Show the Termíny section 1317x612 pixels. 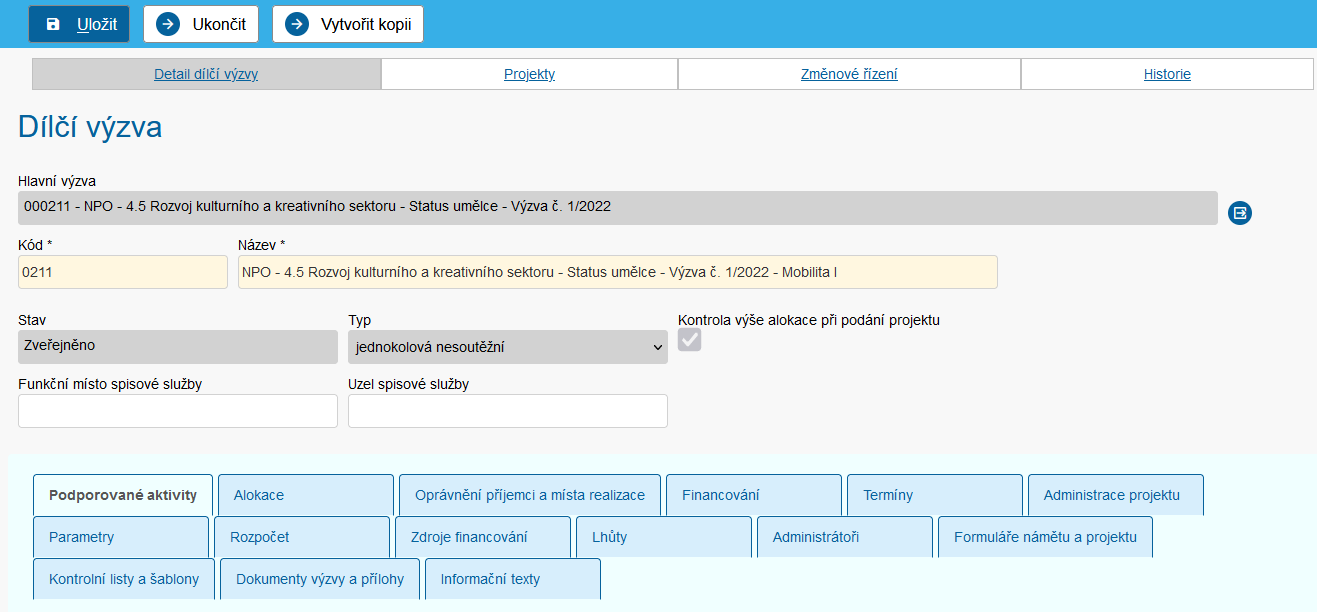[x=934, y=495]
